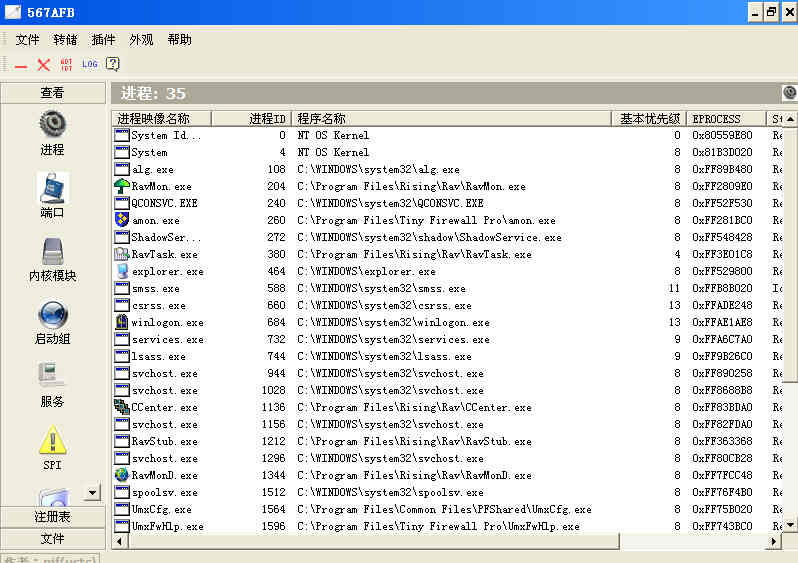This screenshot has height=563, width=798.
Task: Select the spoolsv.exe process row
Action: click(447, 492)
